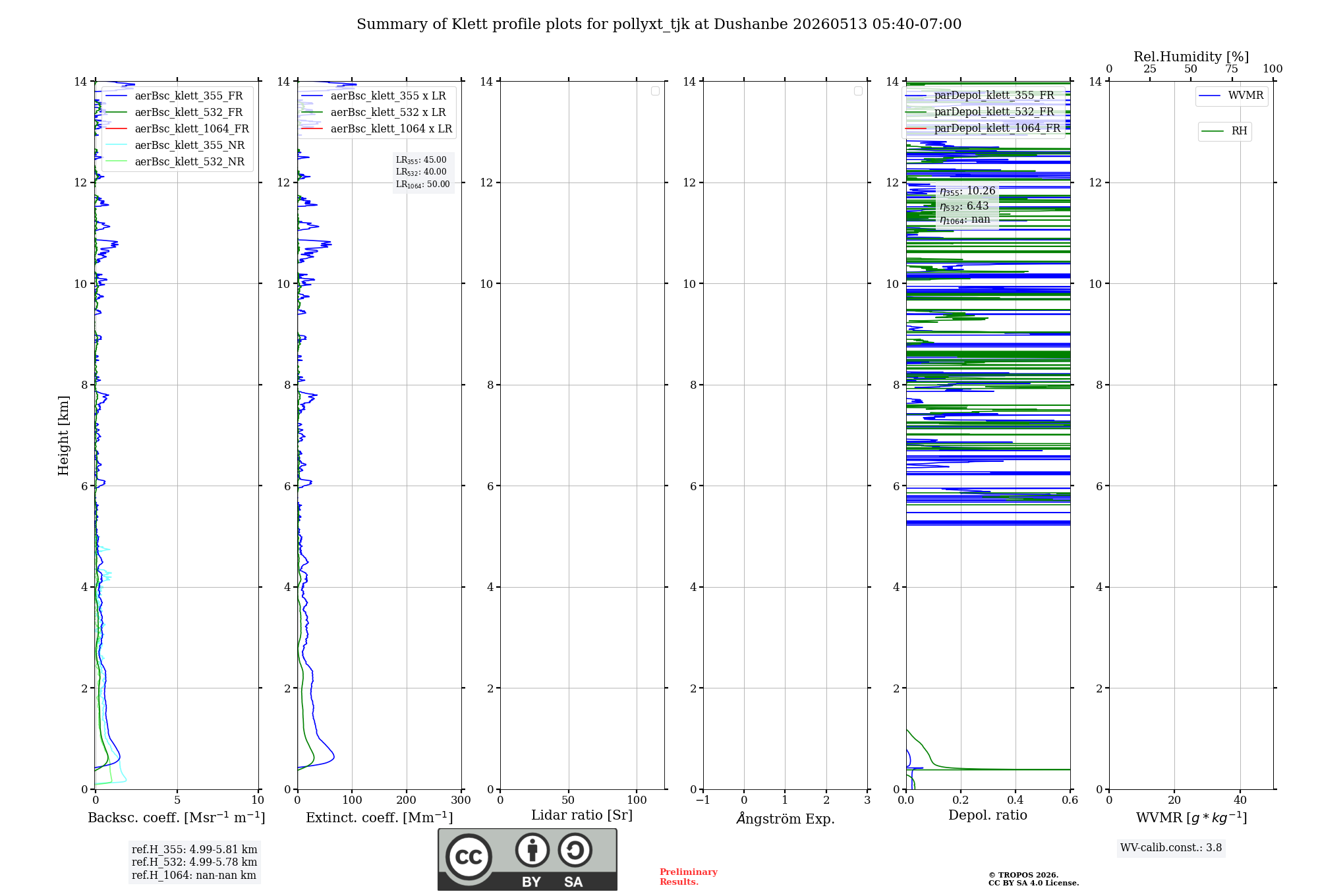Viewport: 1318px width, 896px height.
Task: Click tick label −1 on Ångström Exp. axis
Action: [x=703, y=800]
